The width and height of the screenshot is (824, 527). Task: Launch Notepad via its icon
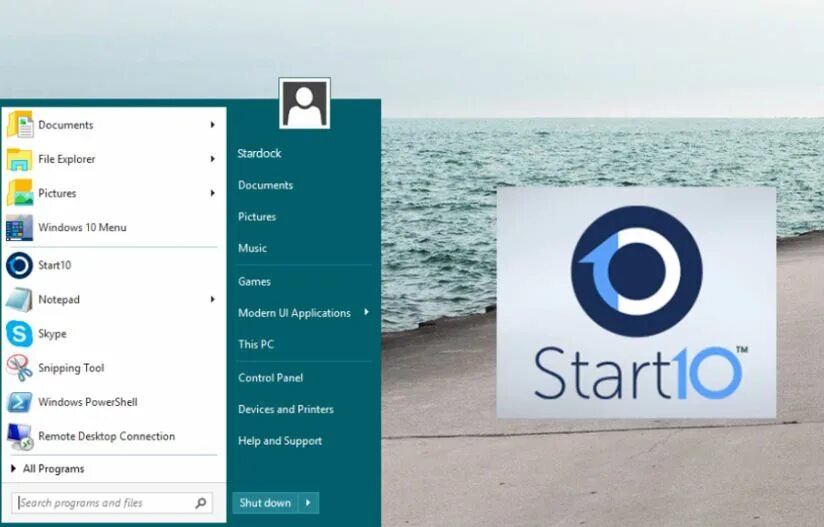pos(19,299)
